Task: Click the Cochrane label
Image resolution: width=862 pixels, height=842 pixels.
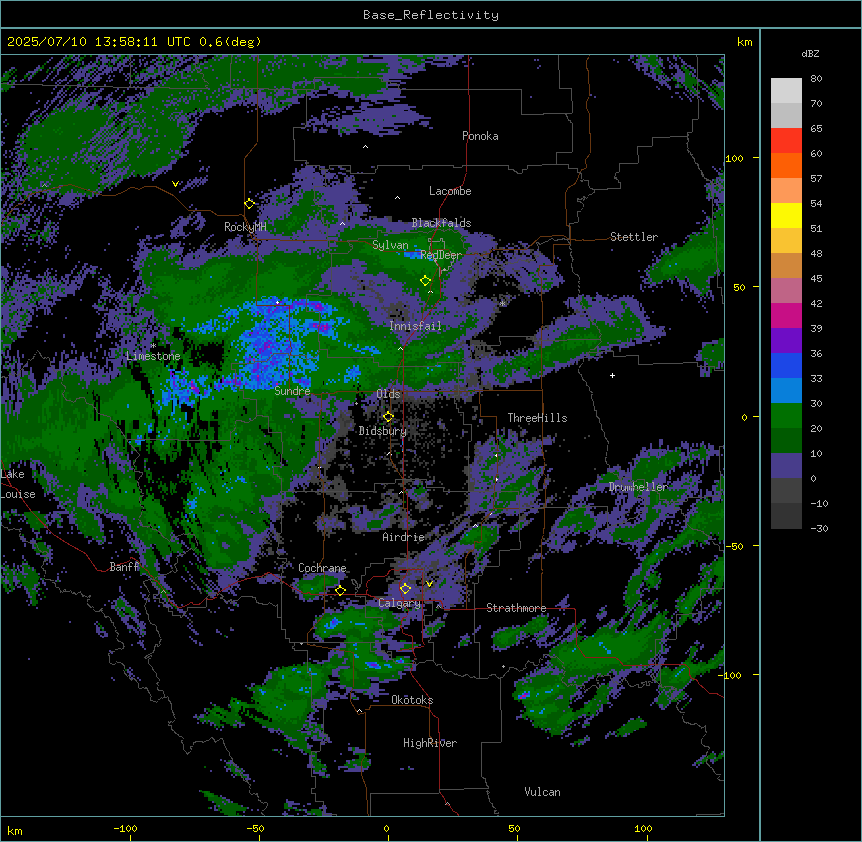Action: [322, 568]
